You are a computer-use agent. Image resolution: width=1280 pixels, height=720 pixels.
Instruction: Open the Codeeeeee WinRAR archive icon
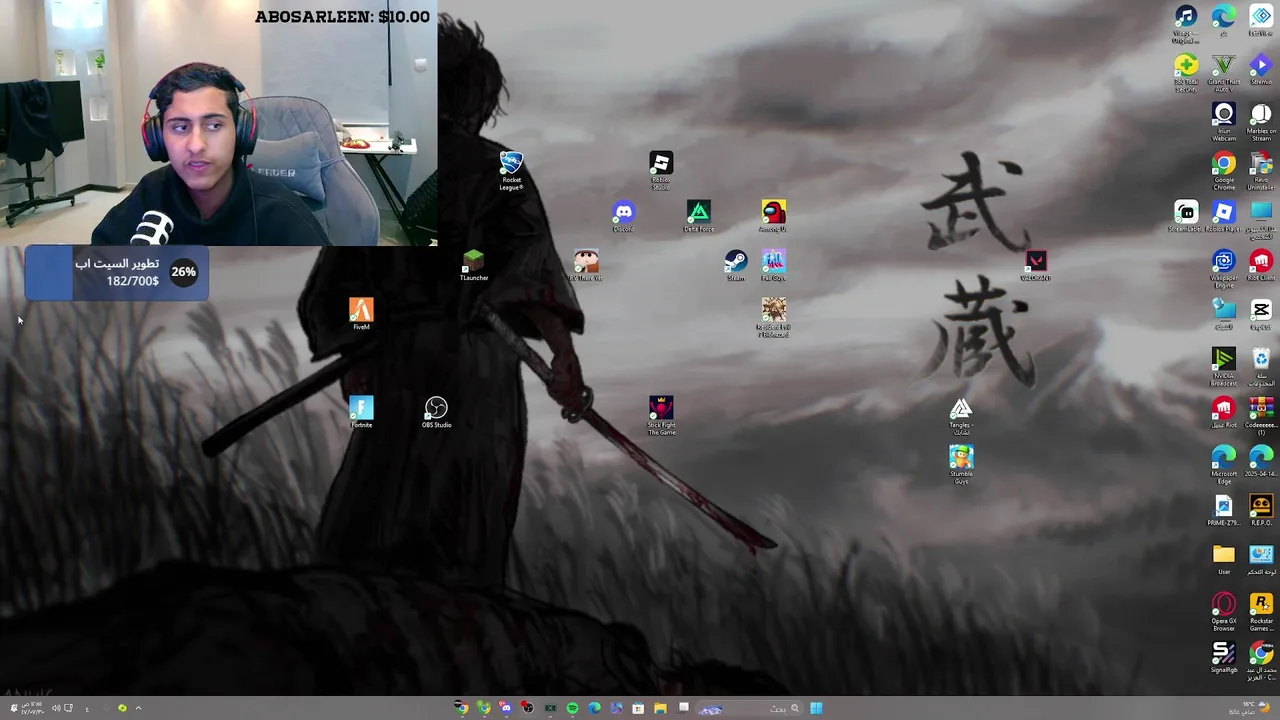[x=1261, y=415]
